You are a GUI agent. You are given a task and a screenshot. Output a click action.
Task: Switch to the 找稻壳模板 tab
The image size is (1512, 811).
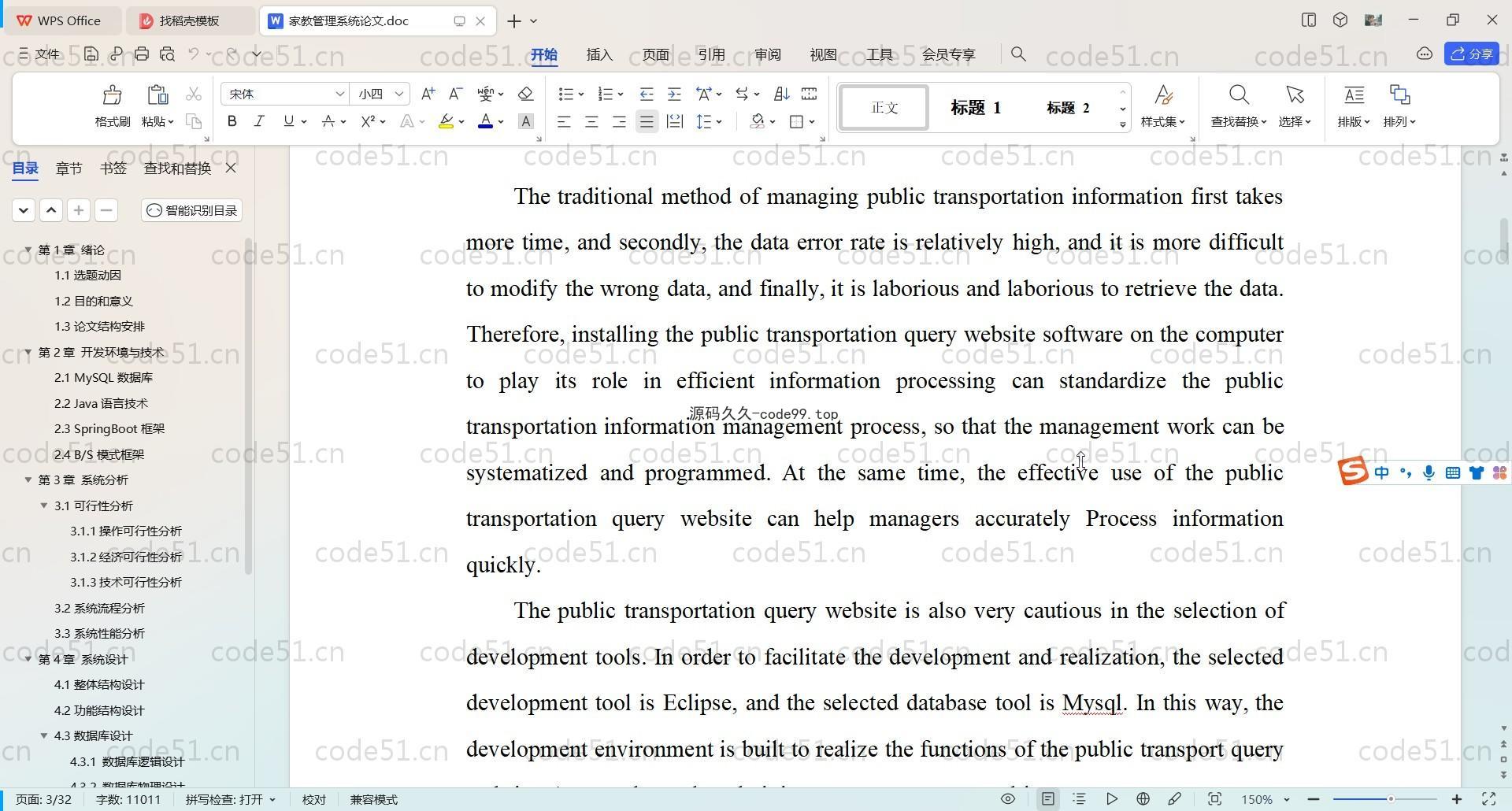click(189, 21)
